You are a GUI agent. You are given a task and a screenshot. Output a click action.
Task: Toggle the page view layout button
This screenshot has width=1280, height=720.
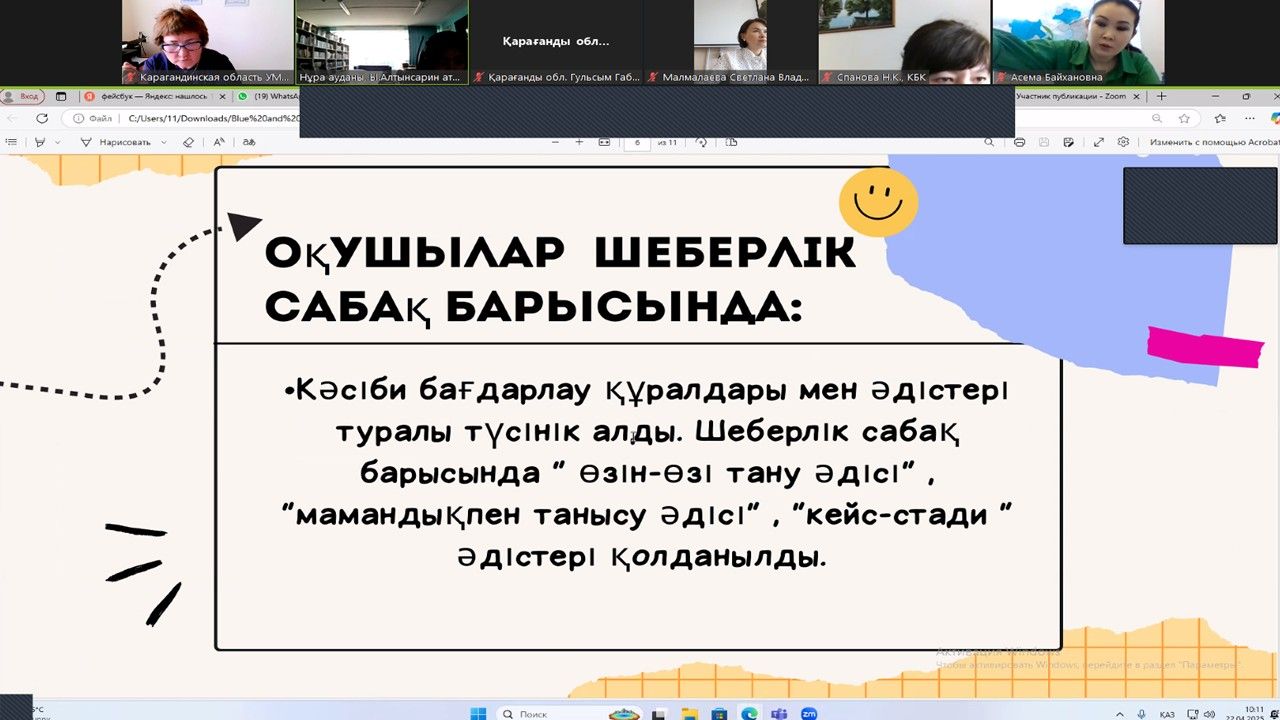(x=731, y=142)
